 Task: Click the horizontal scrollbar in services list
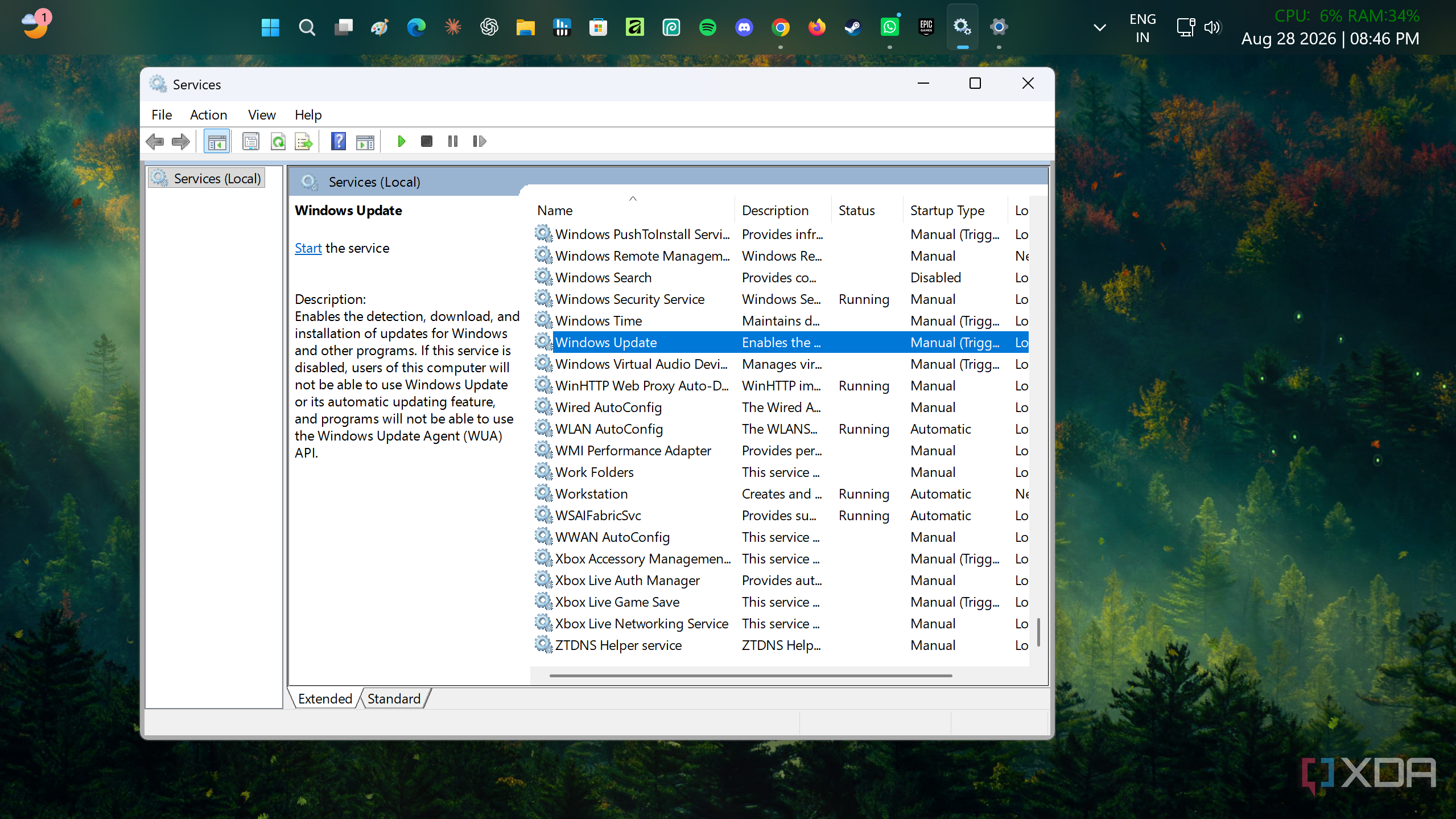click(x=750, y=676)
